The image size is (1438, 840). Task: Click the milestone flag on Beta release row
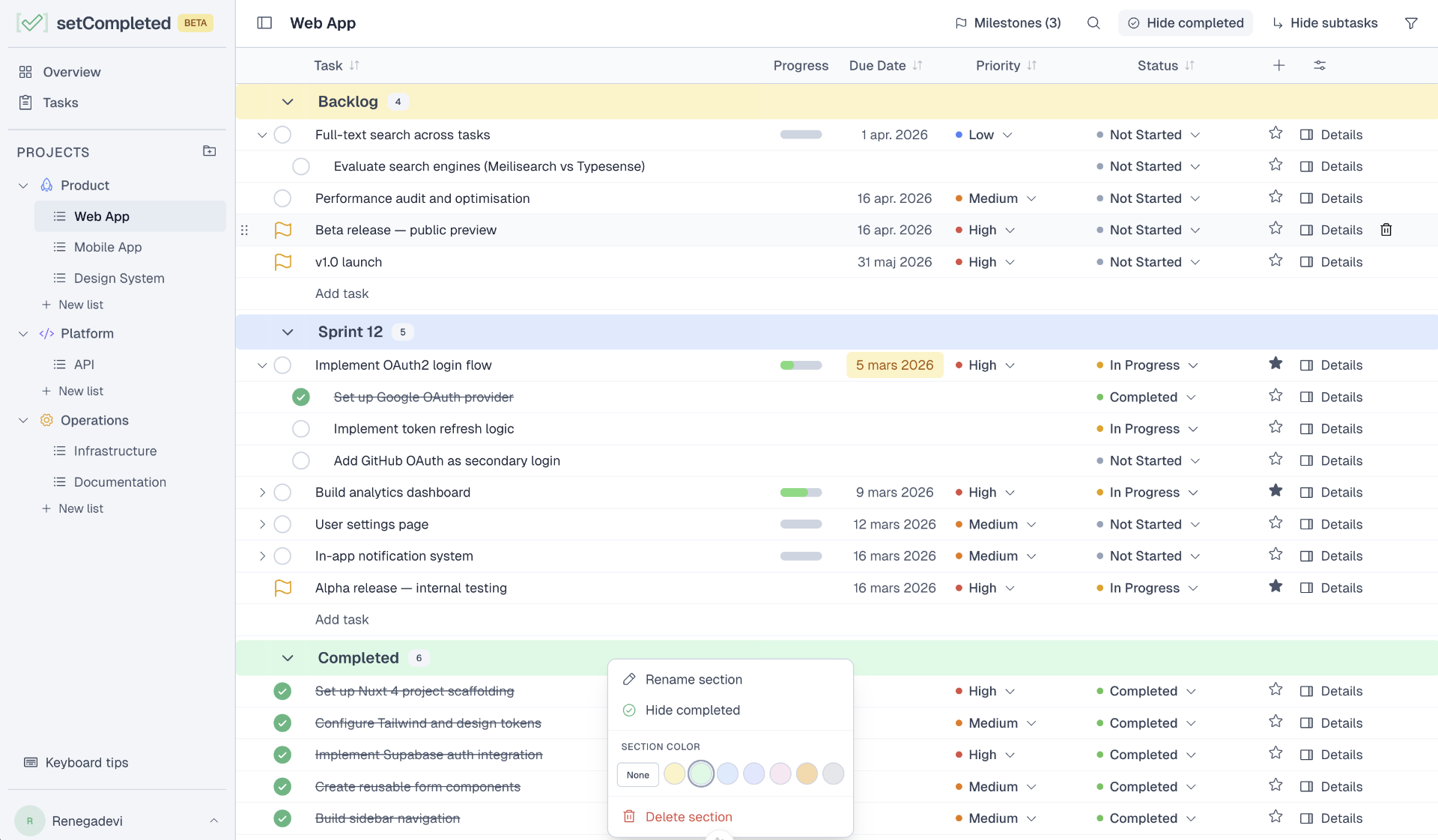coord(283,230)
